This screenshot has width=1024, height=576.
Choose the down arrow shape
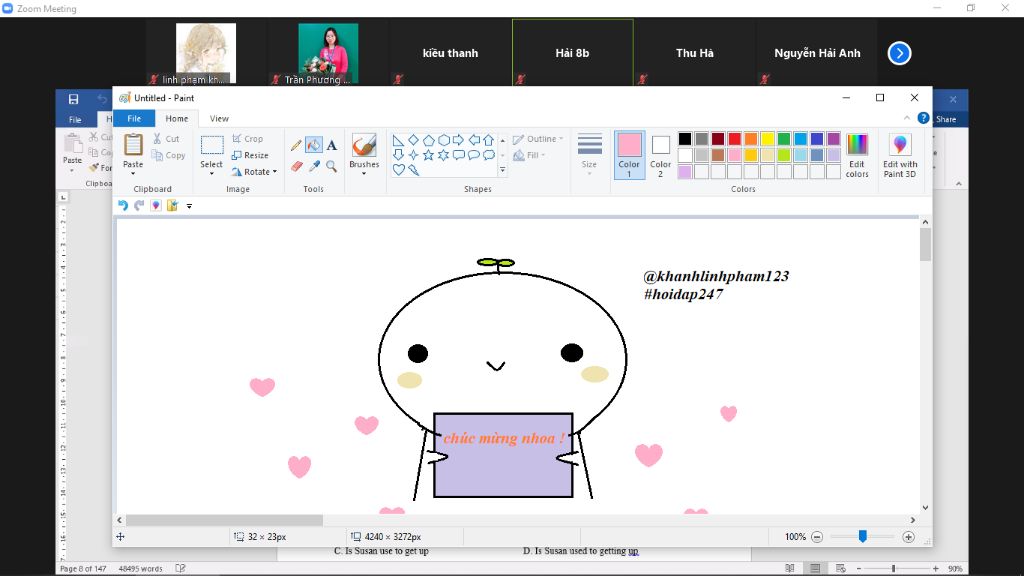tap(398, 155)
